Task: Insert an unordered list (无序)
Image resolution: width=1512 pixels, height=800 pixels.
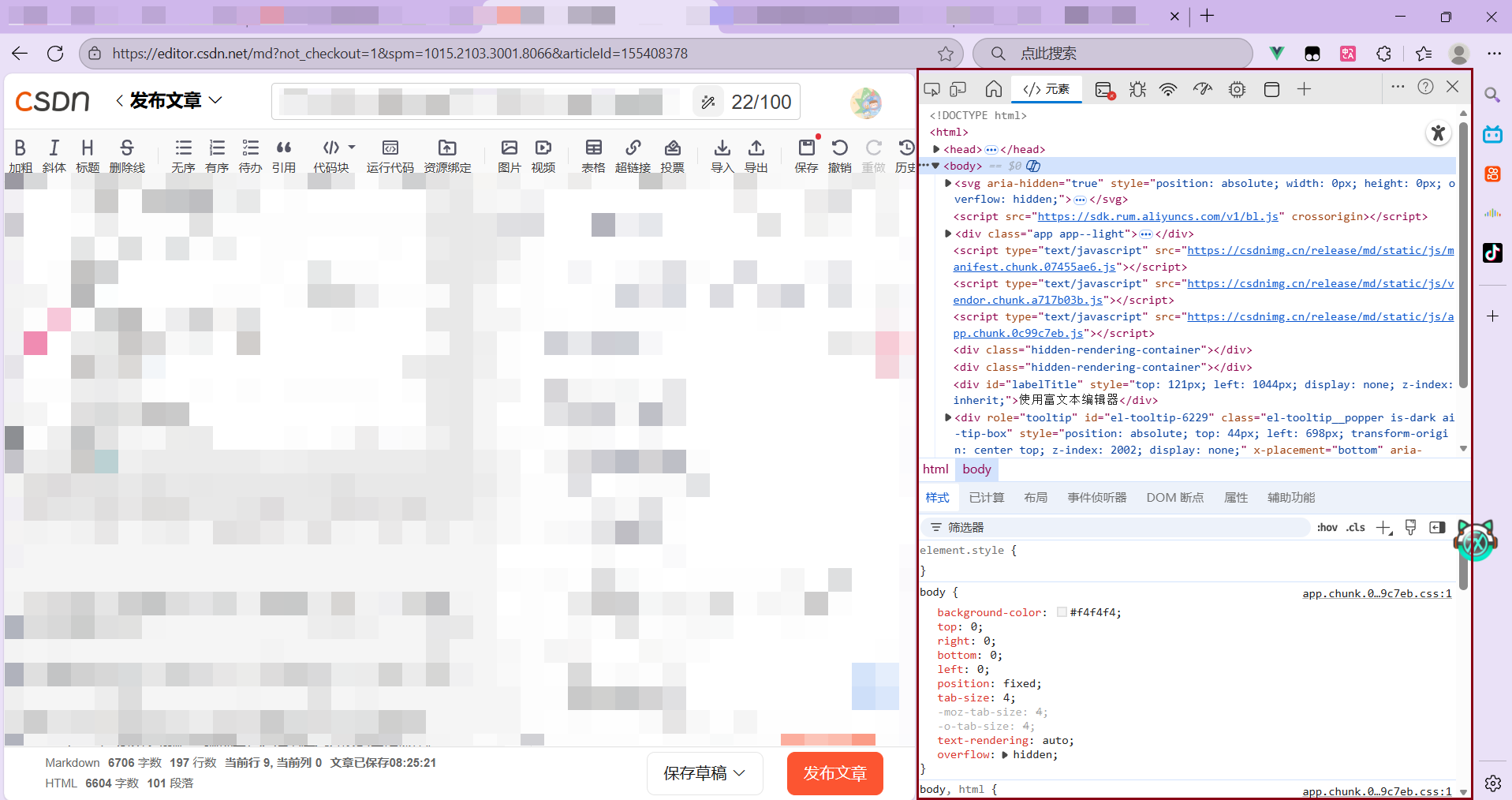Action: (x=183, y=155)
